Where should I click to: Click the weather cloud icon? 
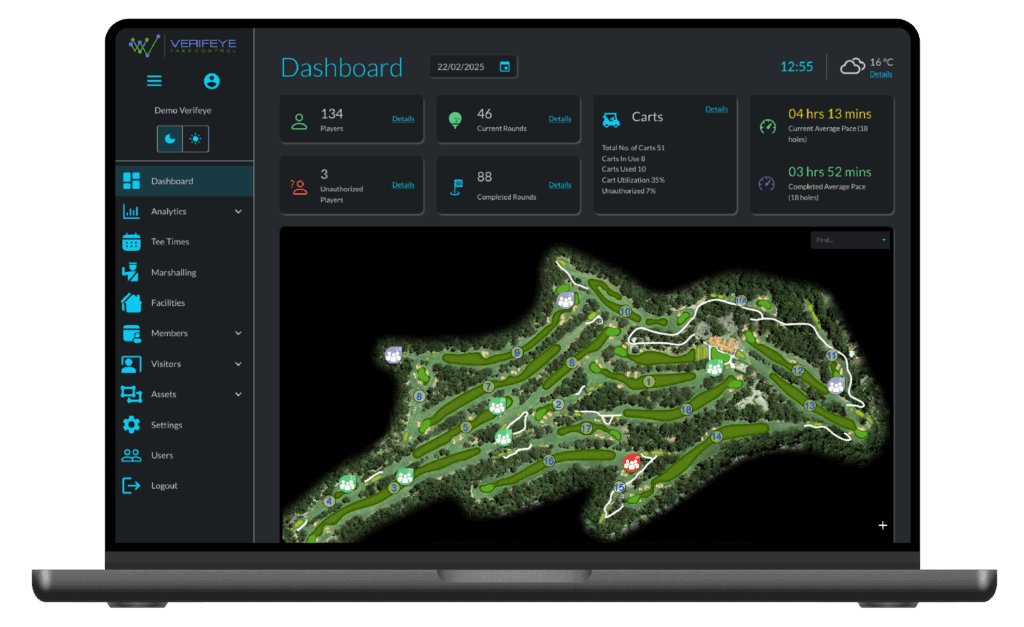click(x=852, y=66)
